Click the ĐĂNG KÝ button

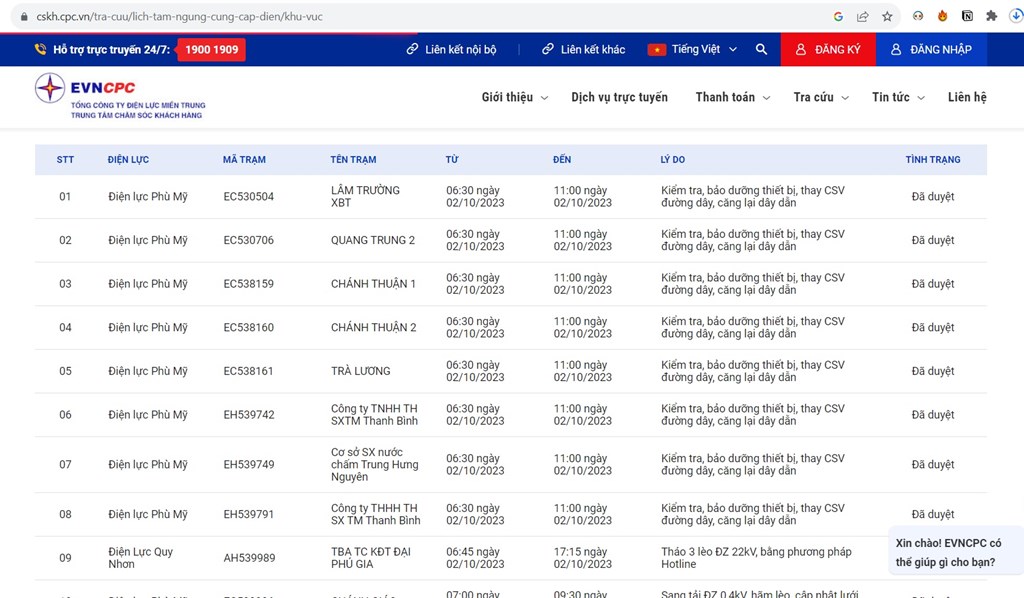coord(827,49)
